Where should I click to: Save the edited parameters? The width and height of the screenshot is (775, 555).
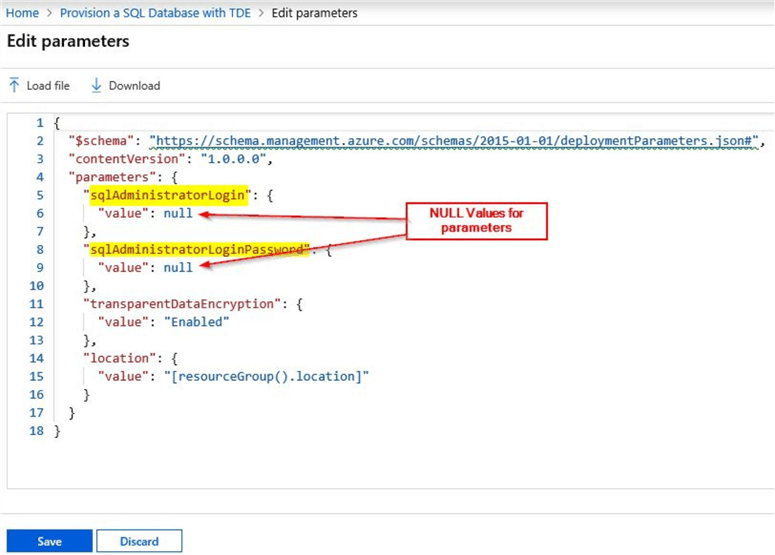(49, 541)
